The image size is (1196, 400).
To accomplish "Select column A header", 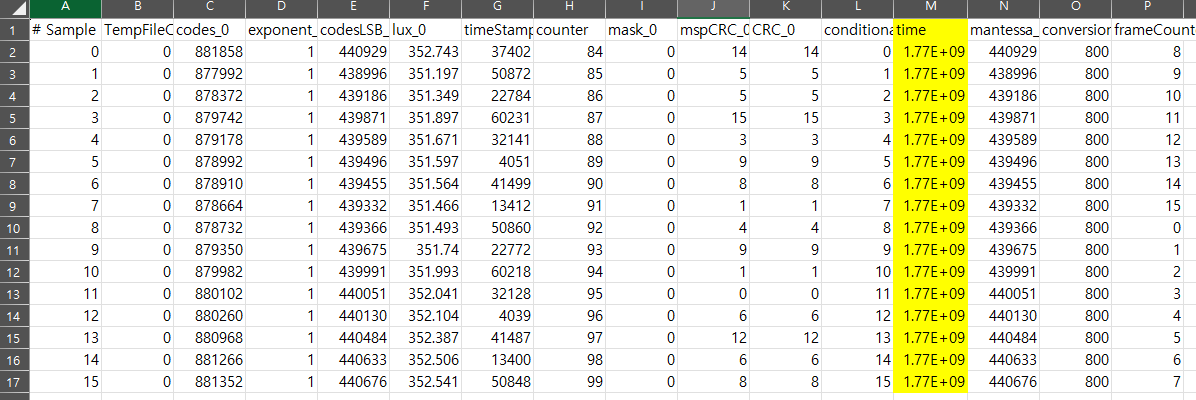I will [65, 9].
